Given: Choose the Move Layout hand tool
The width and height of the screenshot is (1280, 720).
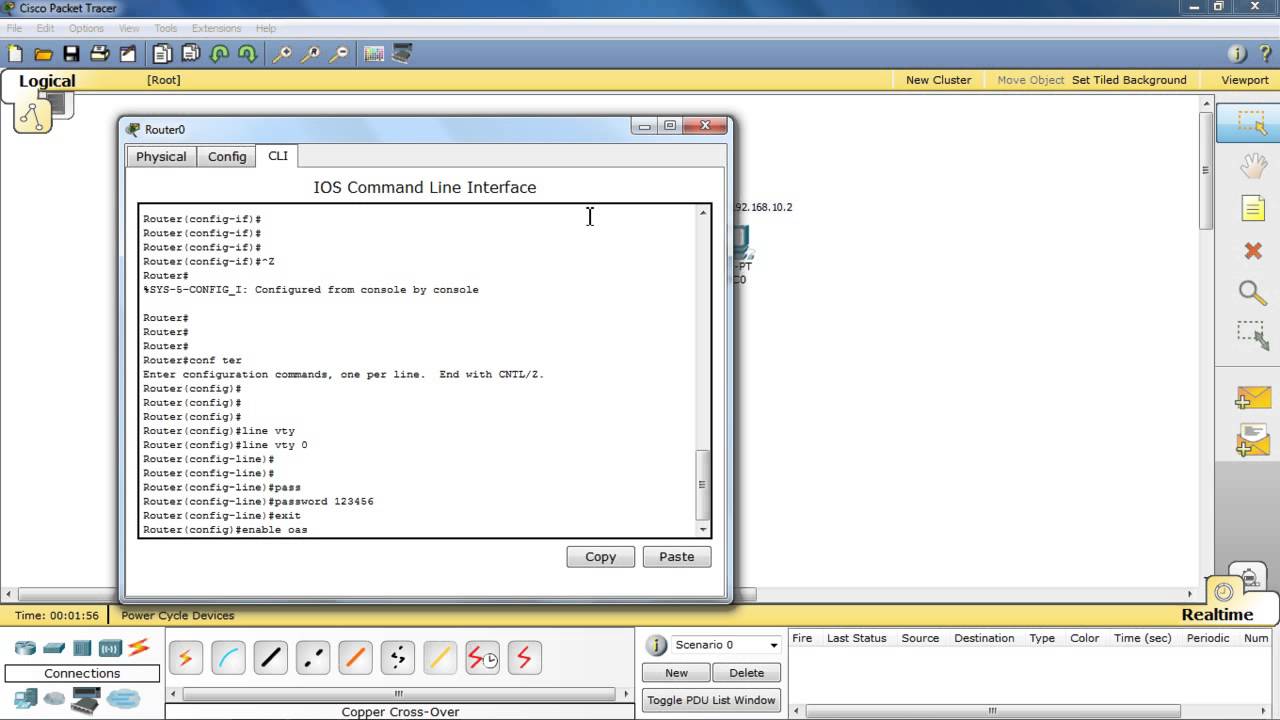Looking at the screenshot, I should pyautogui.click(x=1253, y=165).
